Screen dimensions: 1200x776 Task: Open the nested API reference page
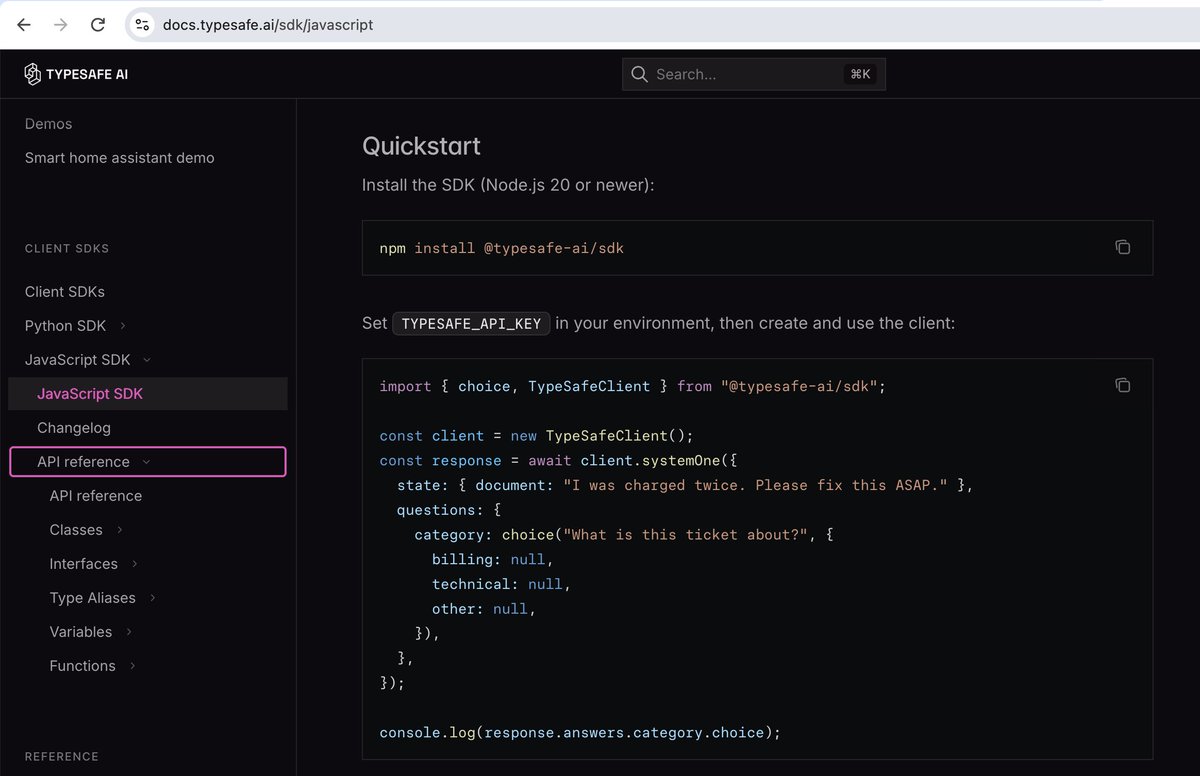[96, 496]
